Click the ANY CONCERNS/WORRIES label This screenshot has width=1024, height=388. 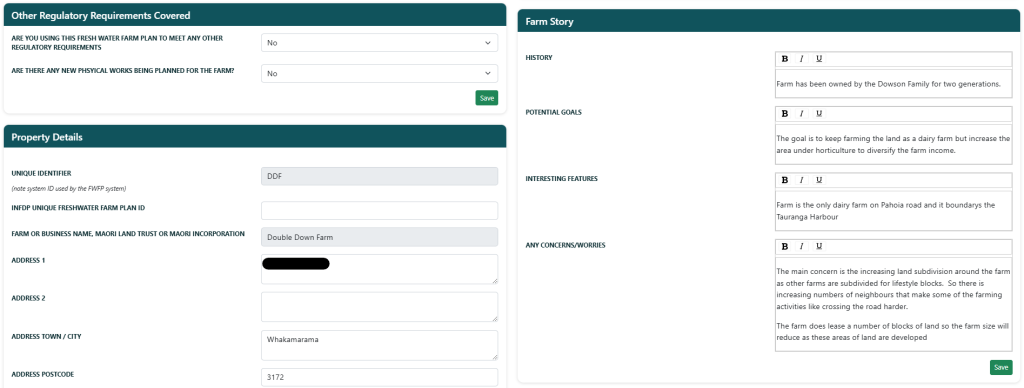click(566, 246)
